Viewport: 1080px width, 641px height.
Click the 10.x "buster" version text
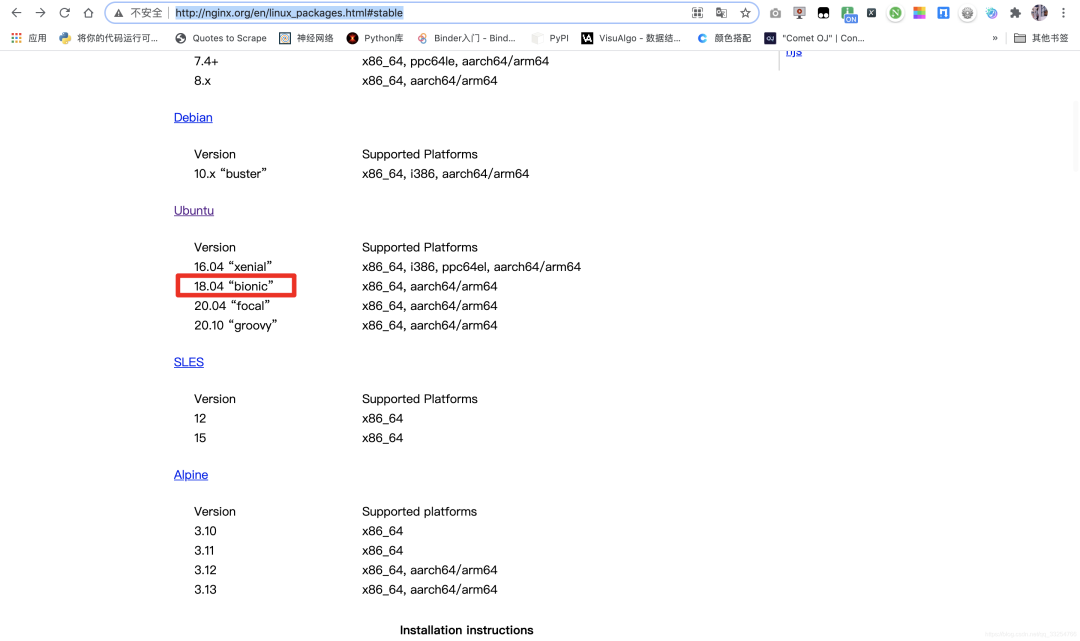coord(230,174)
